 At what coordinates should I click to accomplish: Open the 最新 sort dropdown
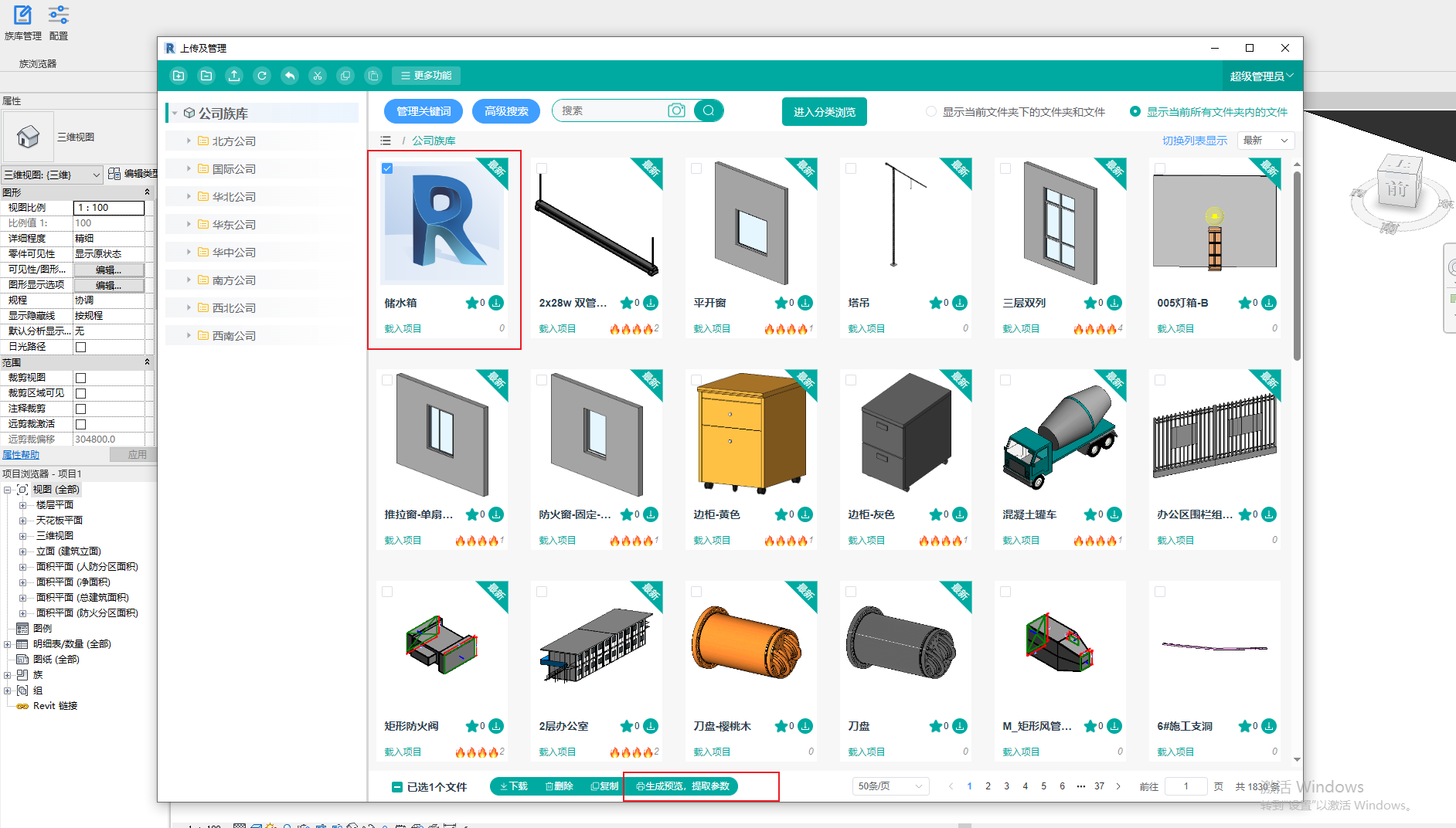coord(1265,141)
